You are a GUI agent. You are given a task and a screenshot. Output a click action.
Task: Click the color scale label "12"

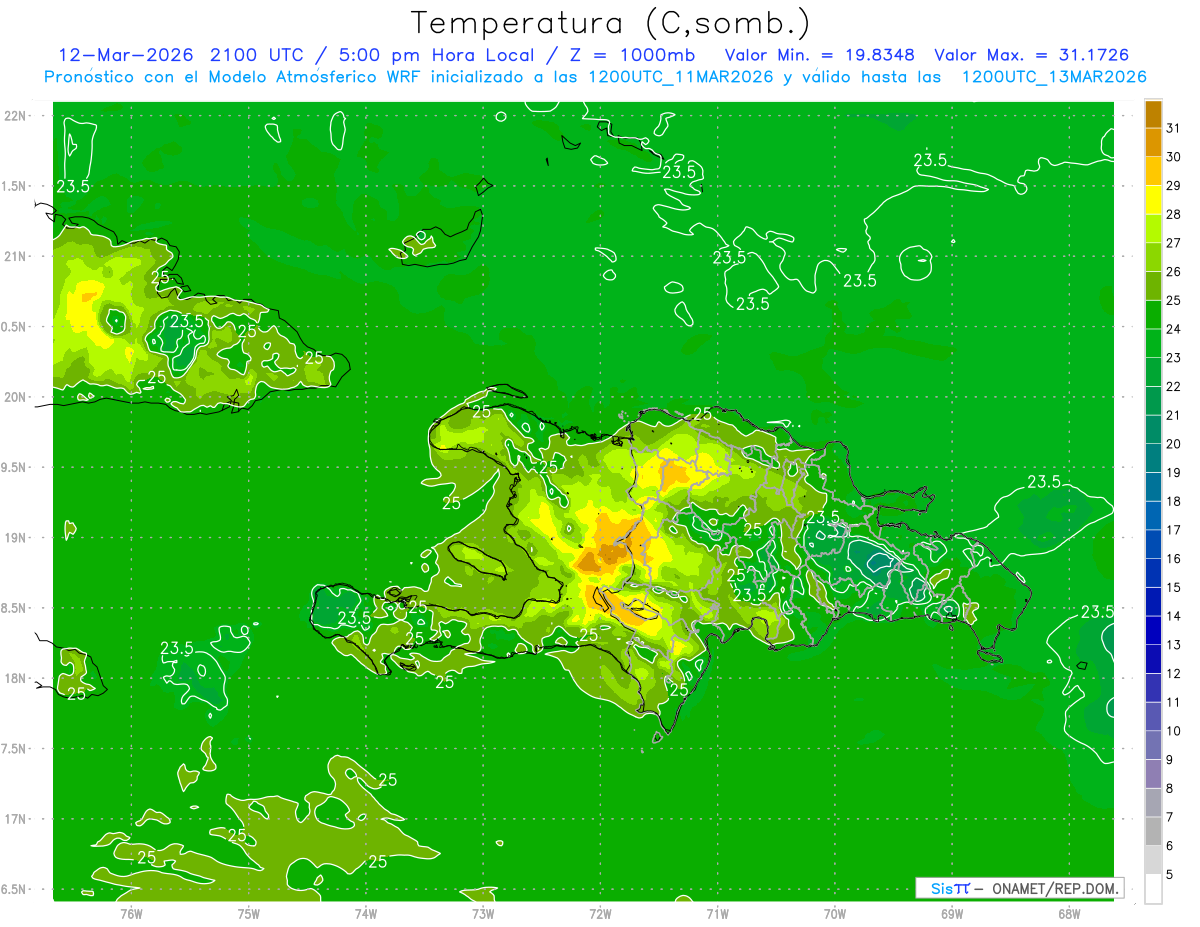pyautogui.click(x=1174, y=674)
